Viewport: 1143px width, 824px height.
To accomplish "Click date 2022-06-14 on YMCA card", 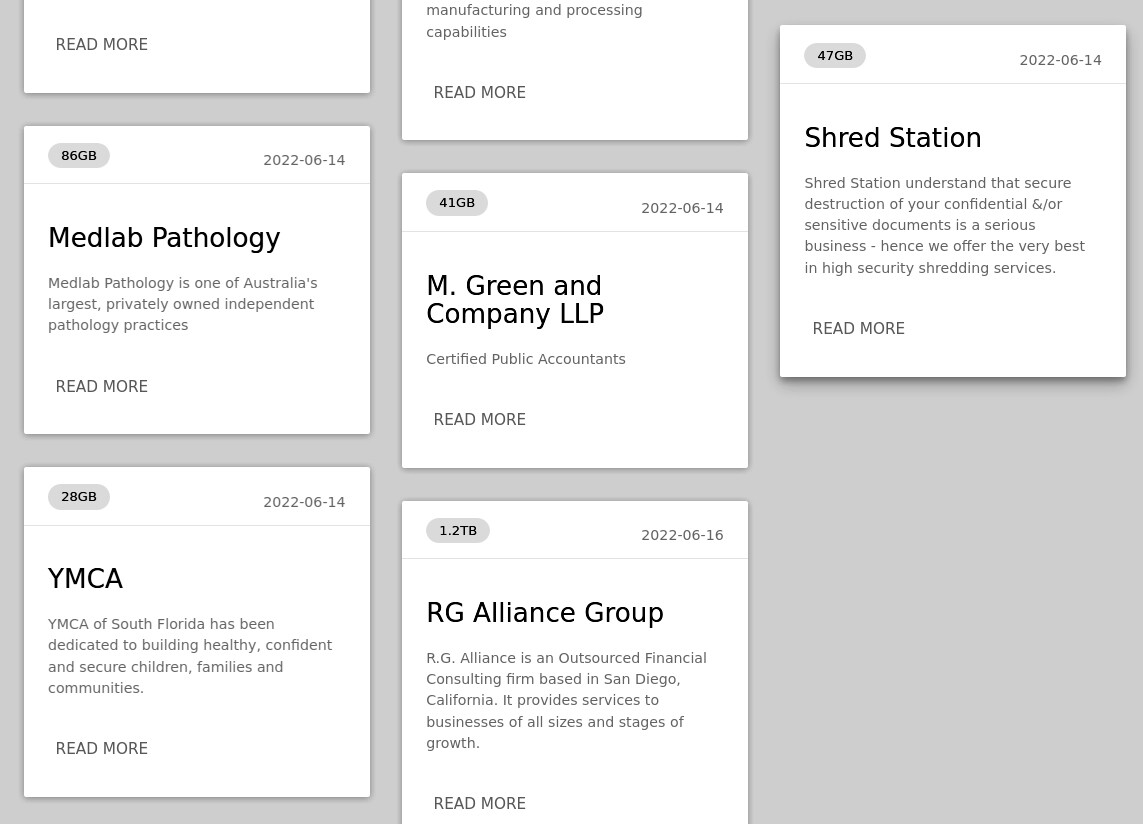I will 304,502.
